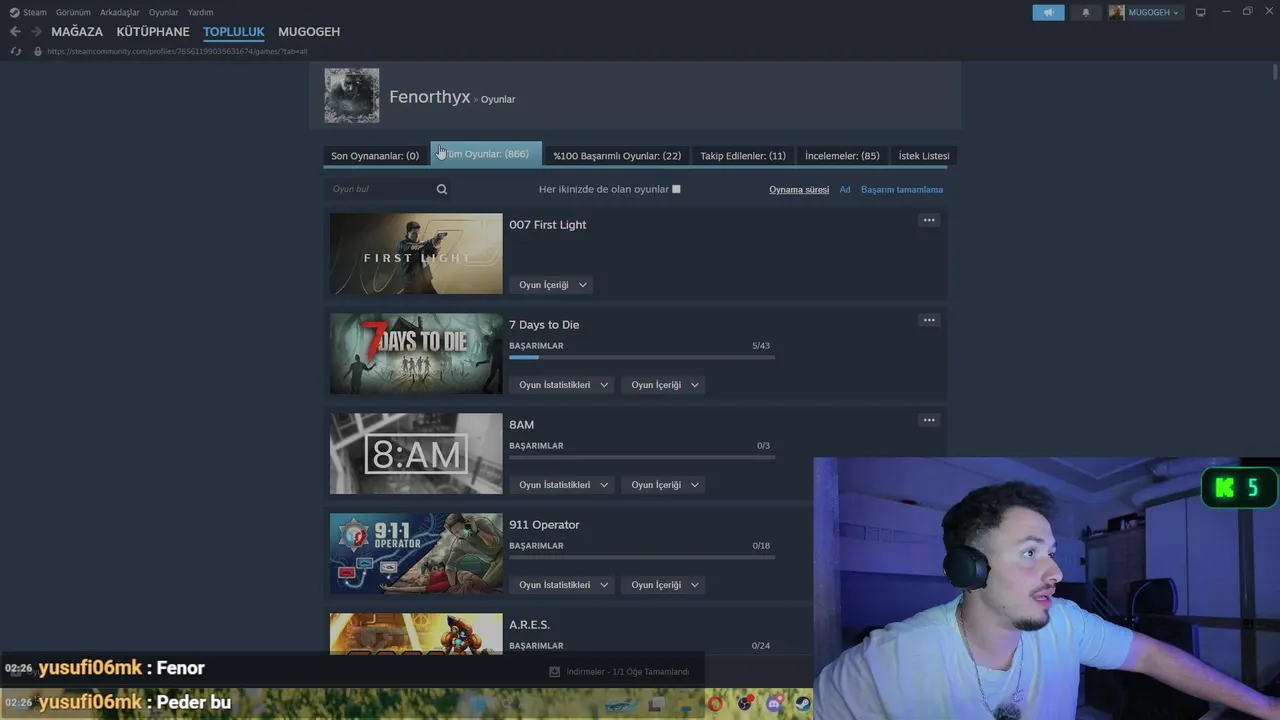Go to the KÜTÜPHANE section

click(x=153, y=31)
